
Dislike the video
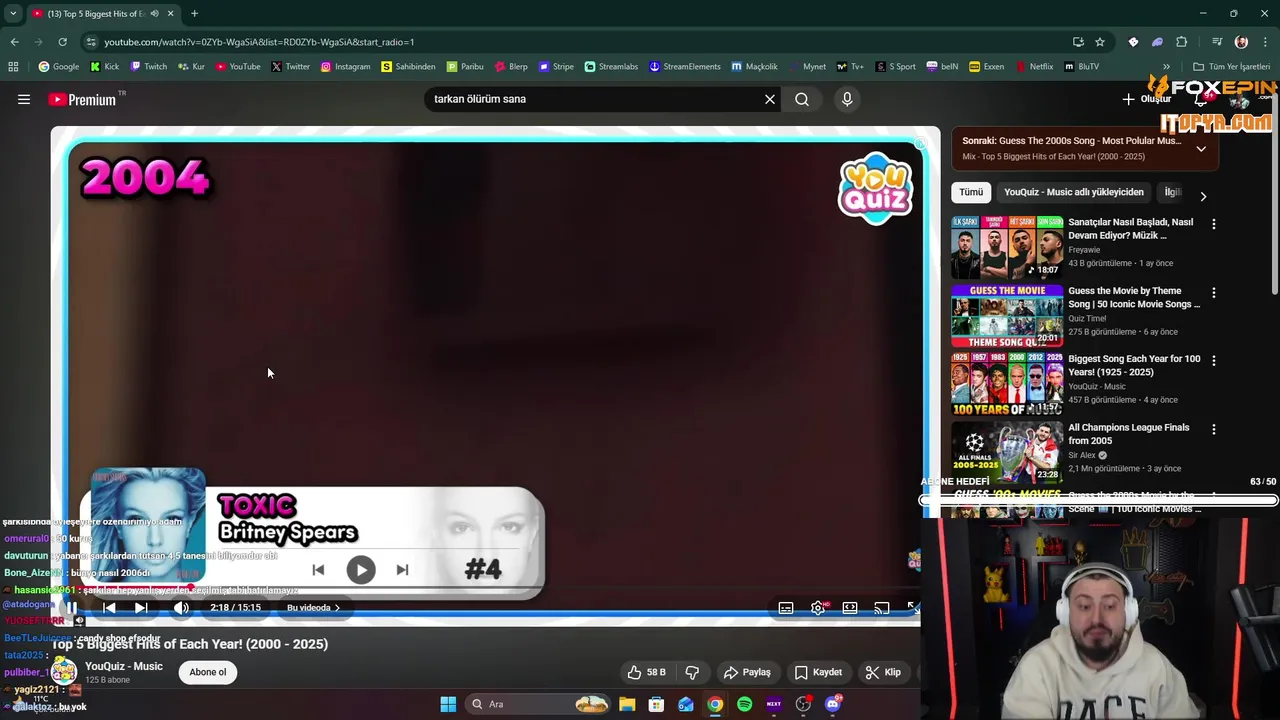[x=692, y=672]
